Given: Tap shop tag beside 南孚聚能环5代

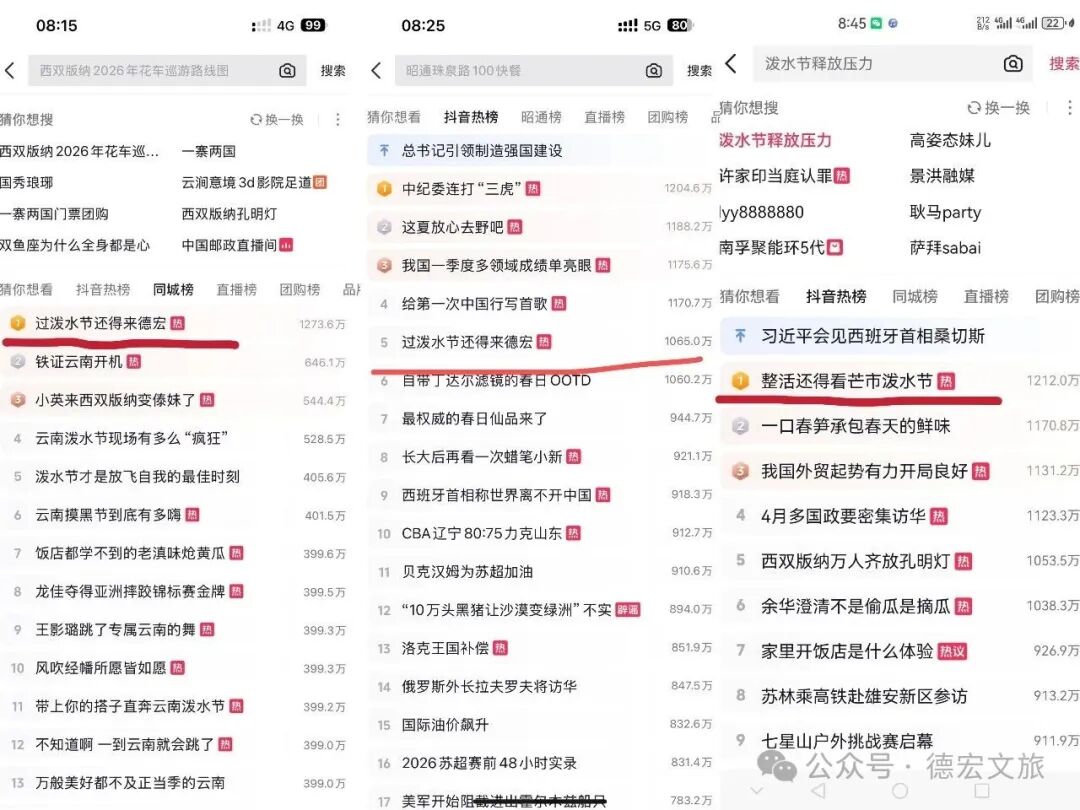Looking at the screenshot, I should click(x=835, y=247).
